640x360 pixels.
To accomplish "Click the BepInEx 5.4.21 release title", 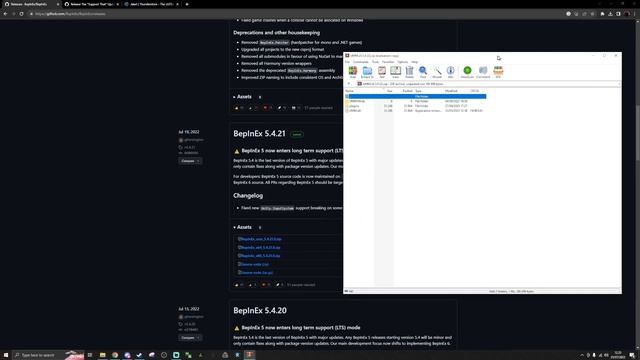I will [259, 133].
